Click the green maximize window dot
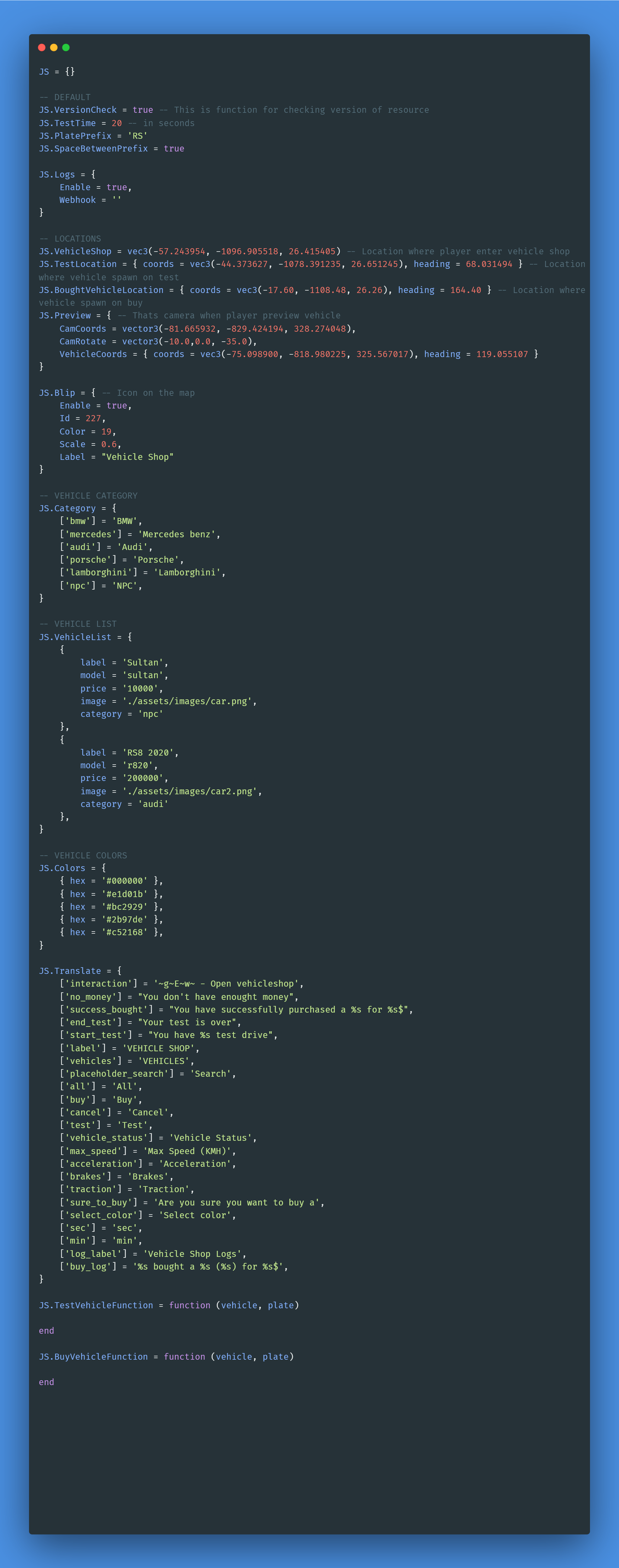The width and height of the screenshot is (619, 1568). pyautogui.click(x=66, y=47)
